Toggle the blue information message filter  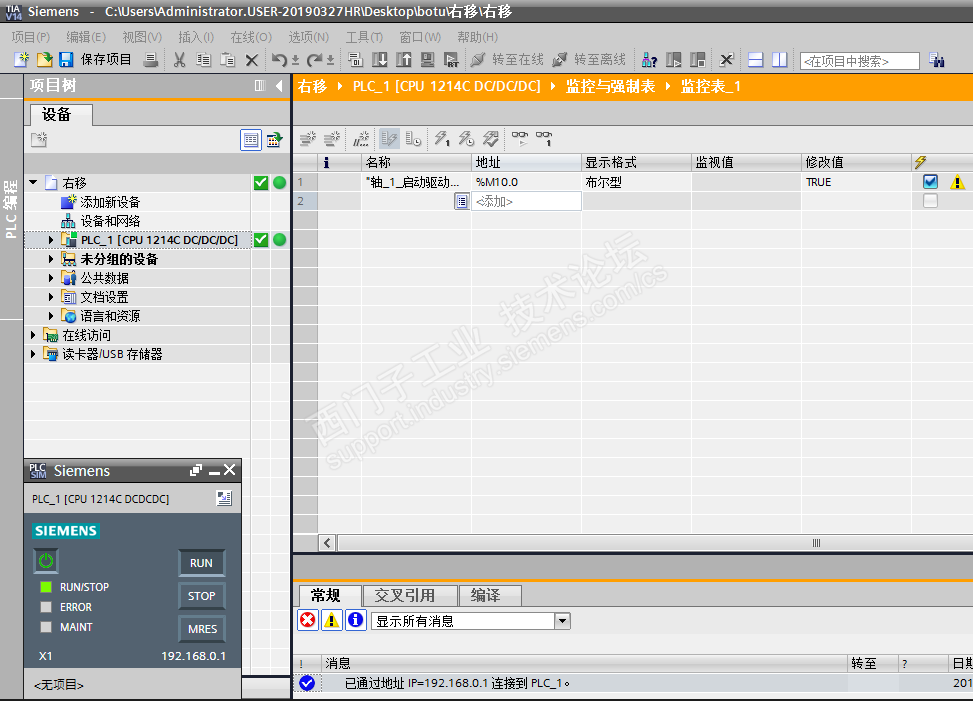tap(356, 620)
